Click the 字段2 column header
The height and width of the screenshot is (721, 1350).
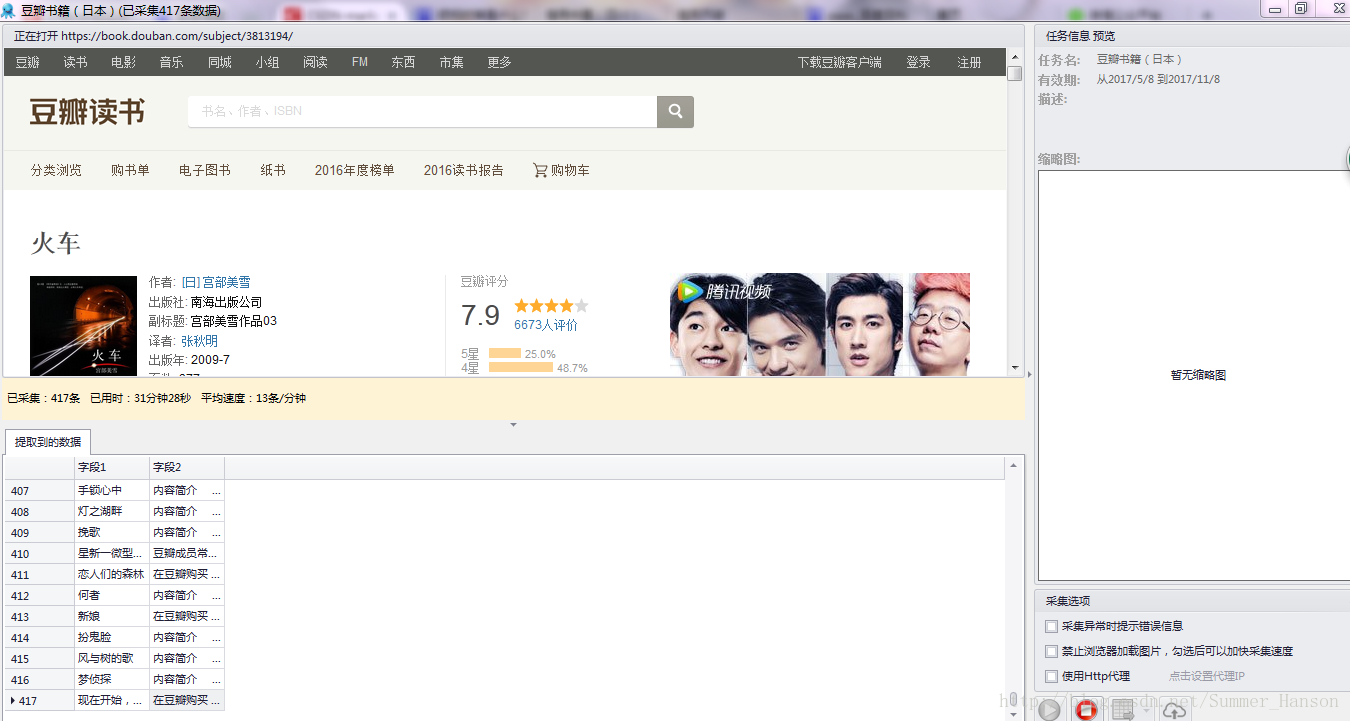point(187,467)
